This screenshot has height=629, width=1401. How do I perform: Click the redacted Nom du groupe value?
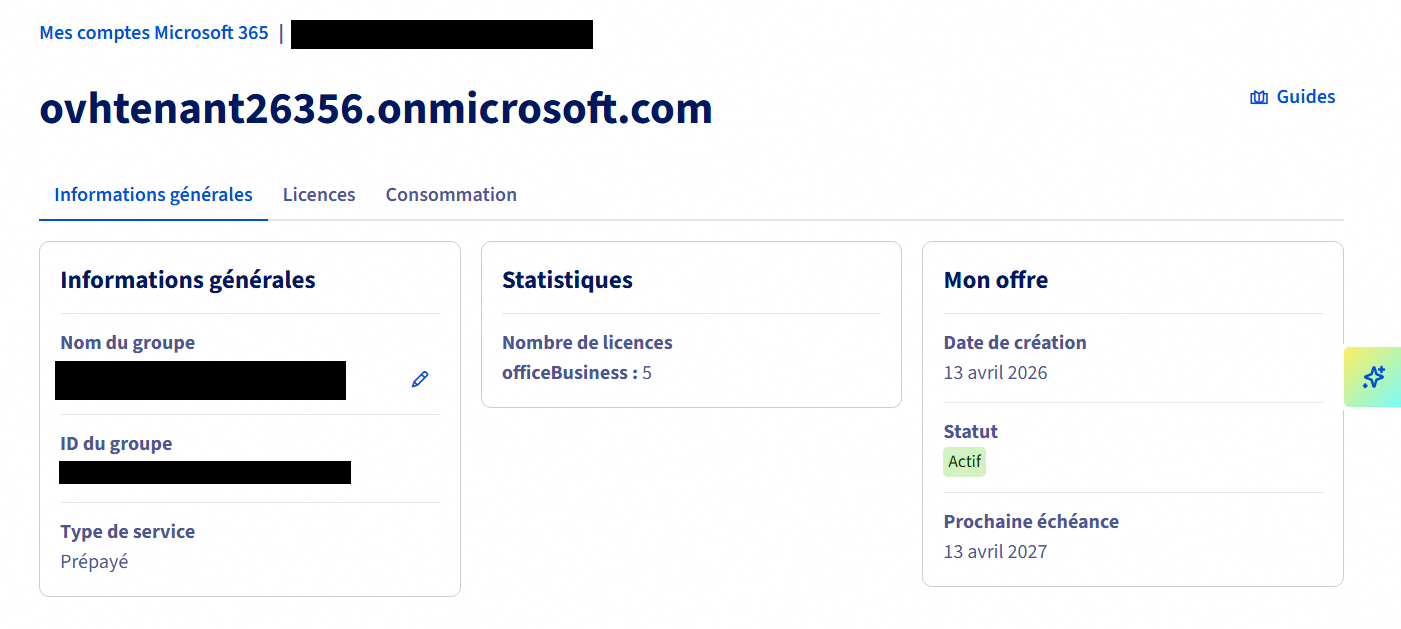click(x=200, y=381)
